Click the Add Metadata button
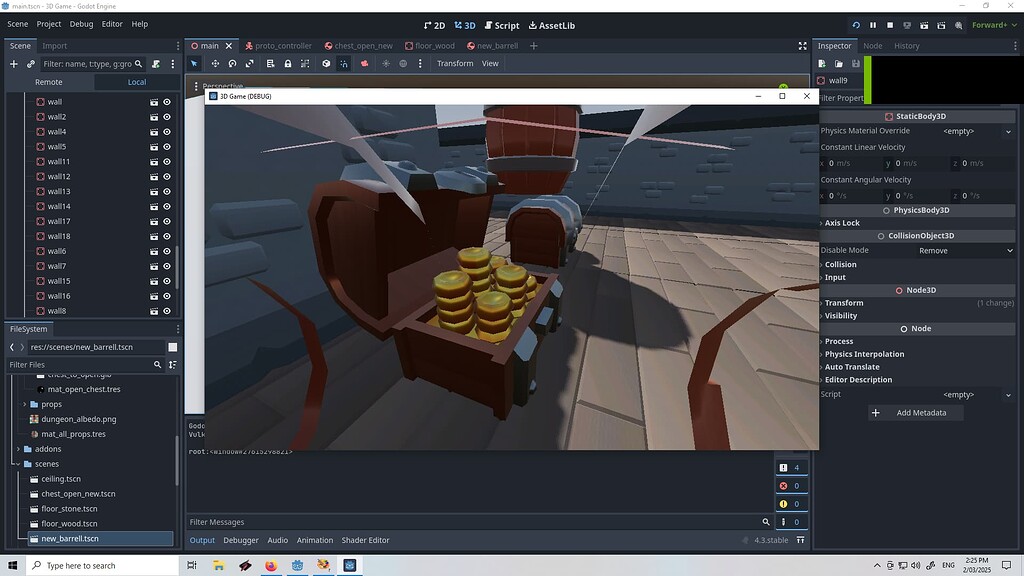 coord(915,412)
